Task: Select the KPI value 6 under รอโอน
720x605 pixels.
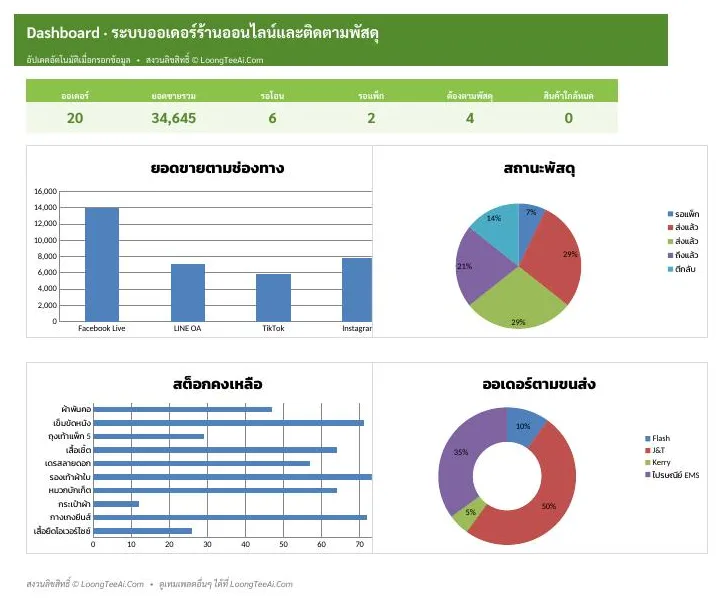Action: [272, 118]
